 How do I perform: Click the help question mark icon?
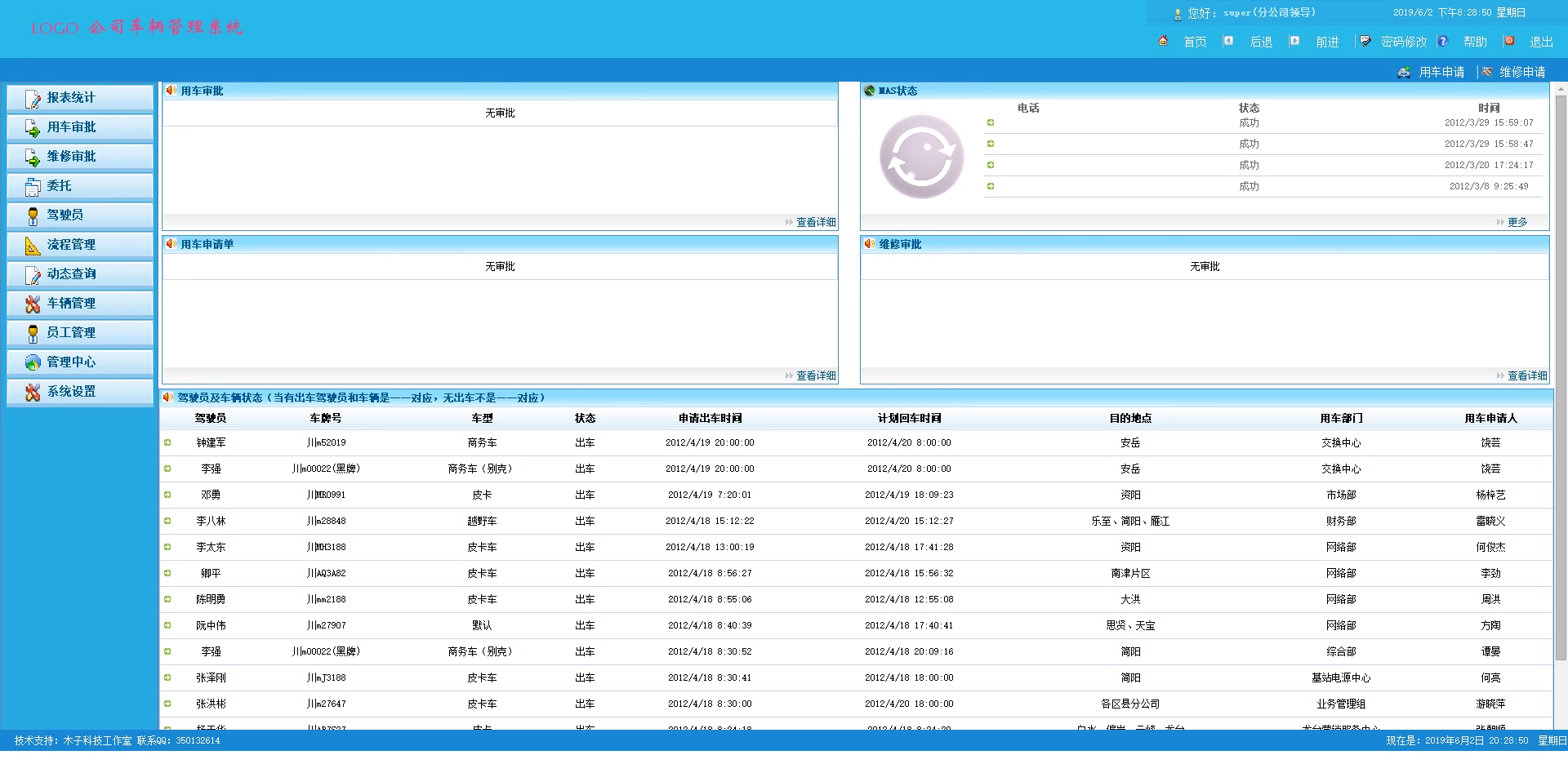1443,41
